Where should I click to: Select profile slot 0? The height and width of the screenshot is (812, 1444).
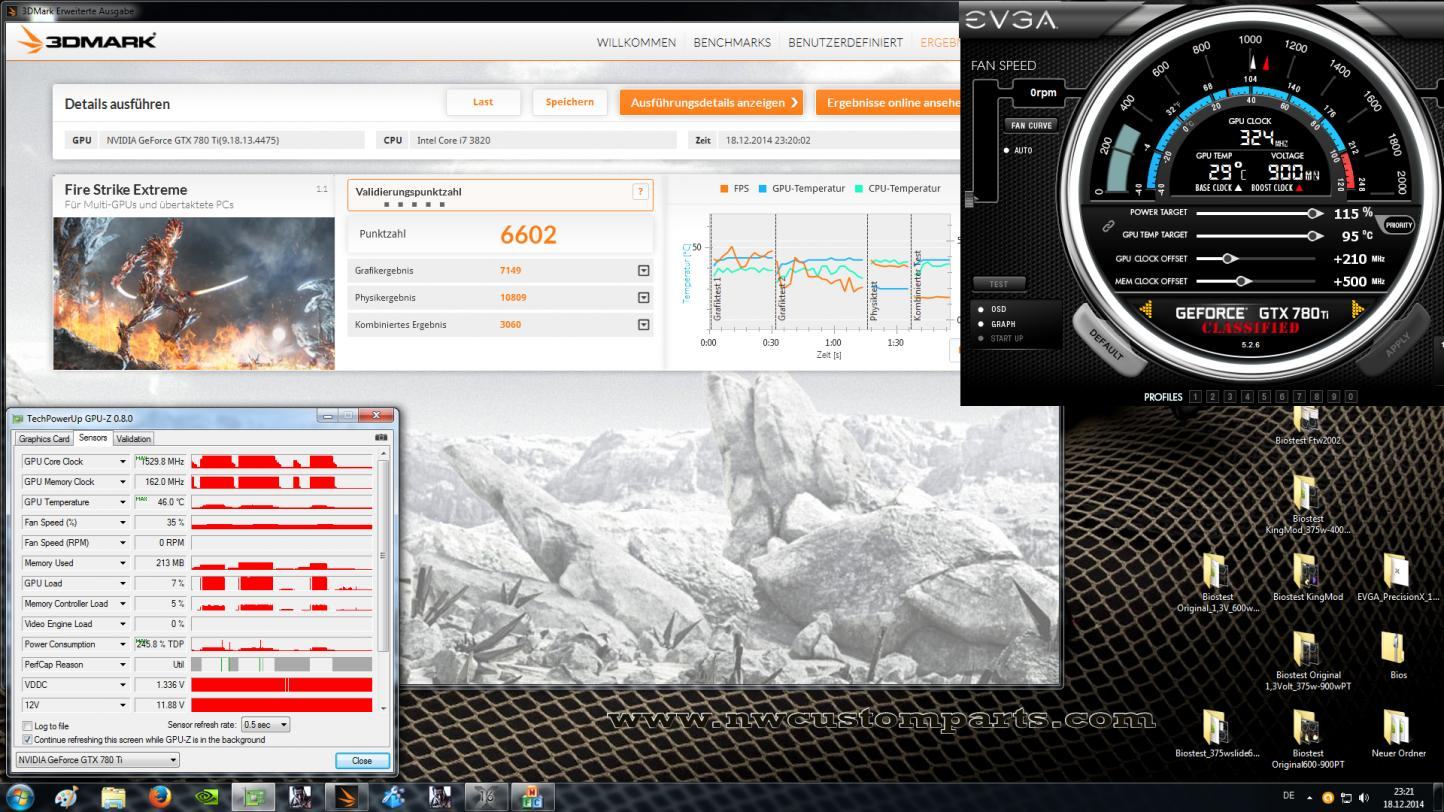point(1350,397)
